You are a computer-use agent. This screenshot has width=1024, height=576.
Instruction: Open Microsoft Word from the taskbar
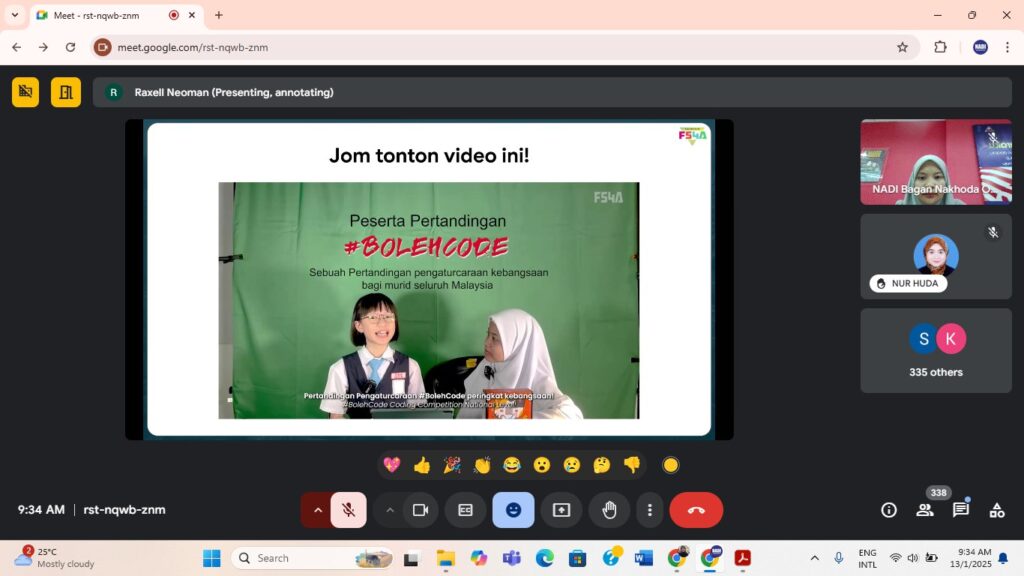point(643,558)
